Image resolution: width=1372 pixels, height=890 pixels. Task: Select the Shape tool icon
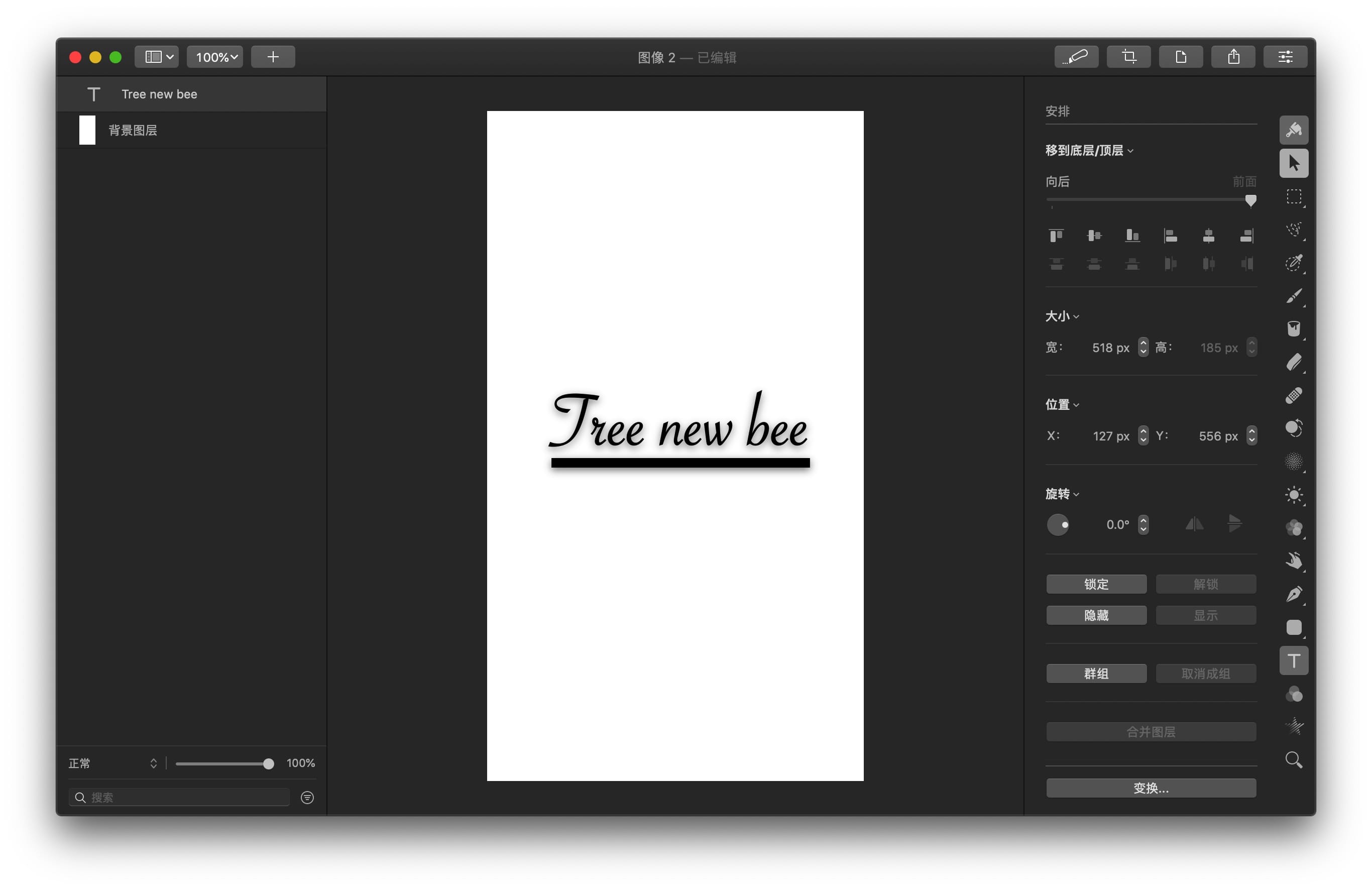pos(1293,627)
